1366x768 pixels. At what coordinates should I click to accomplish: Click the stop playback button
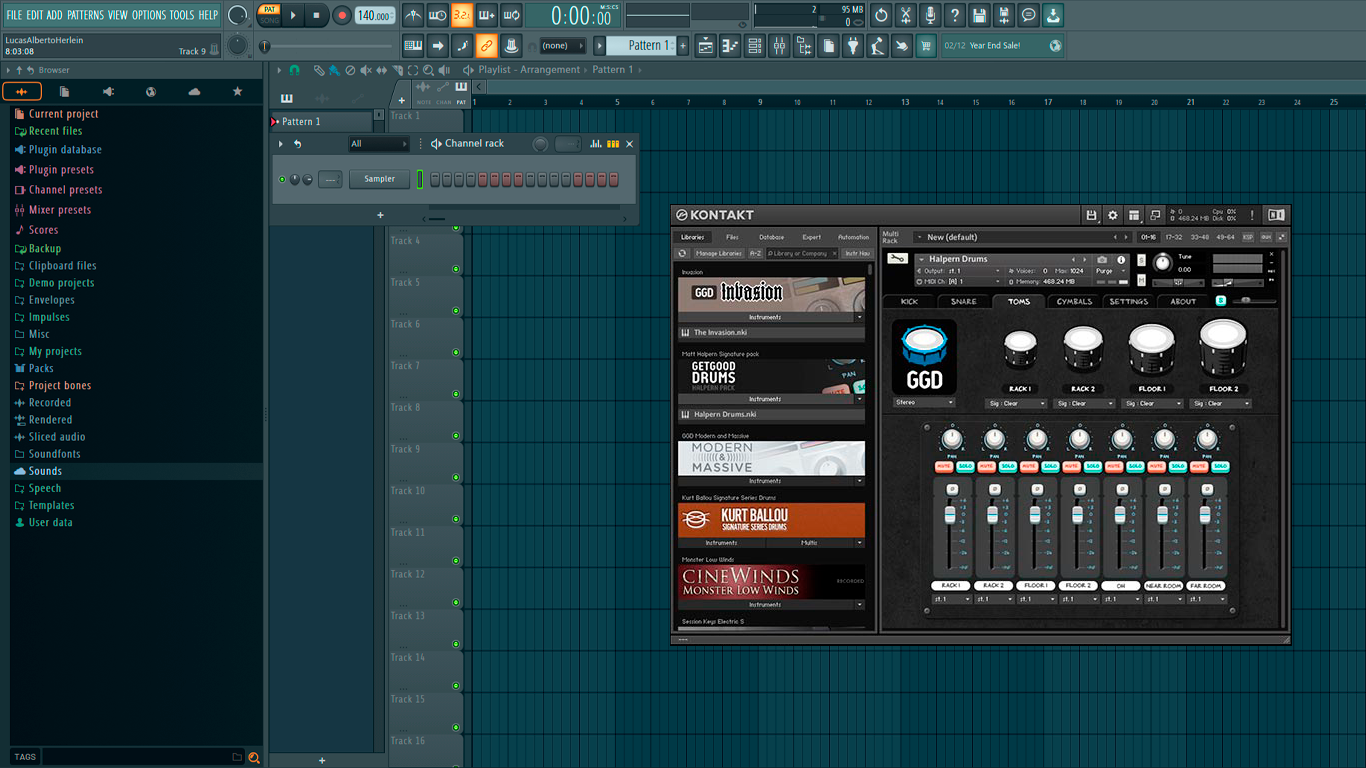tap(316, 15)
